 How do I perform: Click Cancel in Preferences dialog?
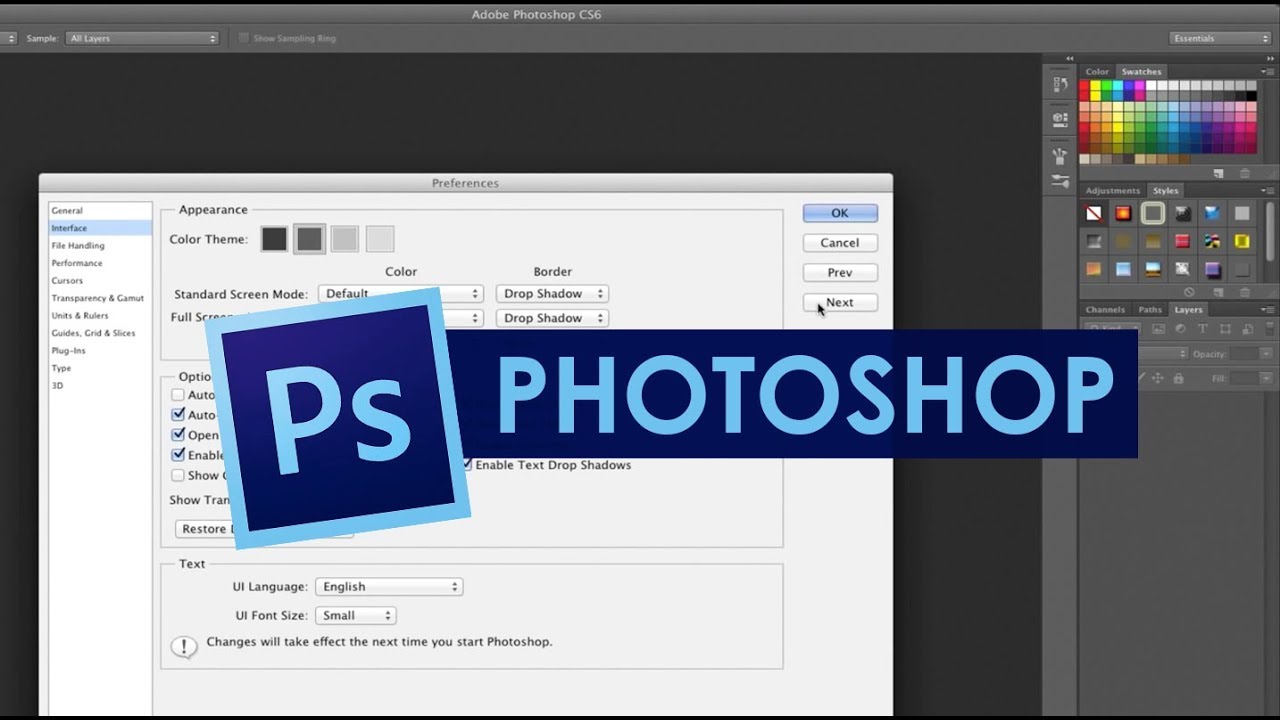(840, 243)
